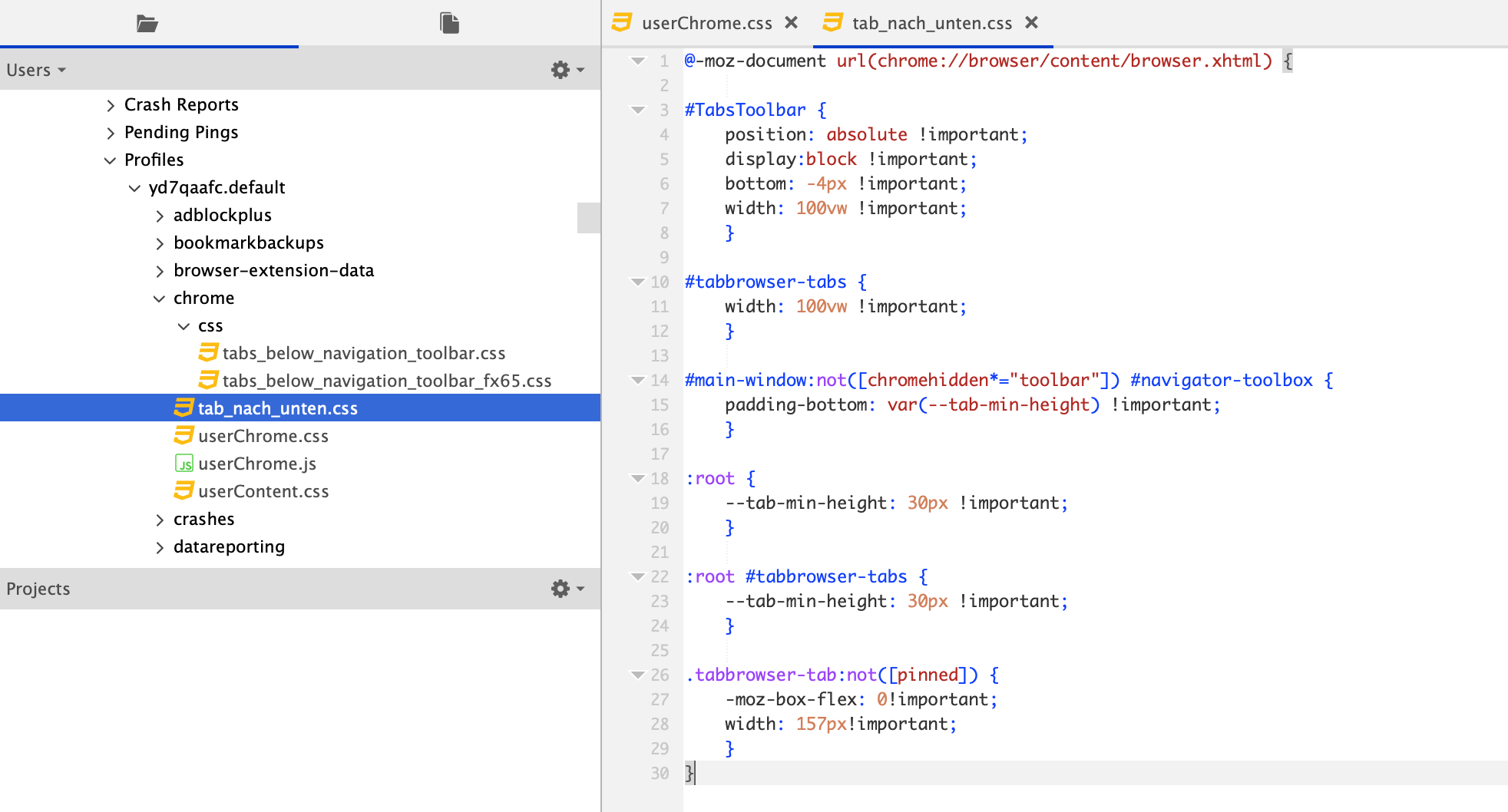Fold the .tabbrowser-tab block at line 26
This screenshot has width=1508, height=812.
click(638, 675)
